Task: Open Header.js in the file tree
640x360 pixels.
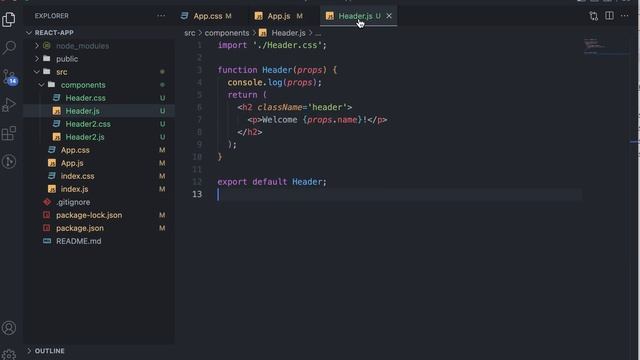Action: (x=82, y=111)
